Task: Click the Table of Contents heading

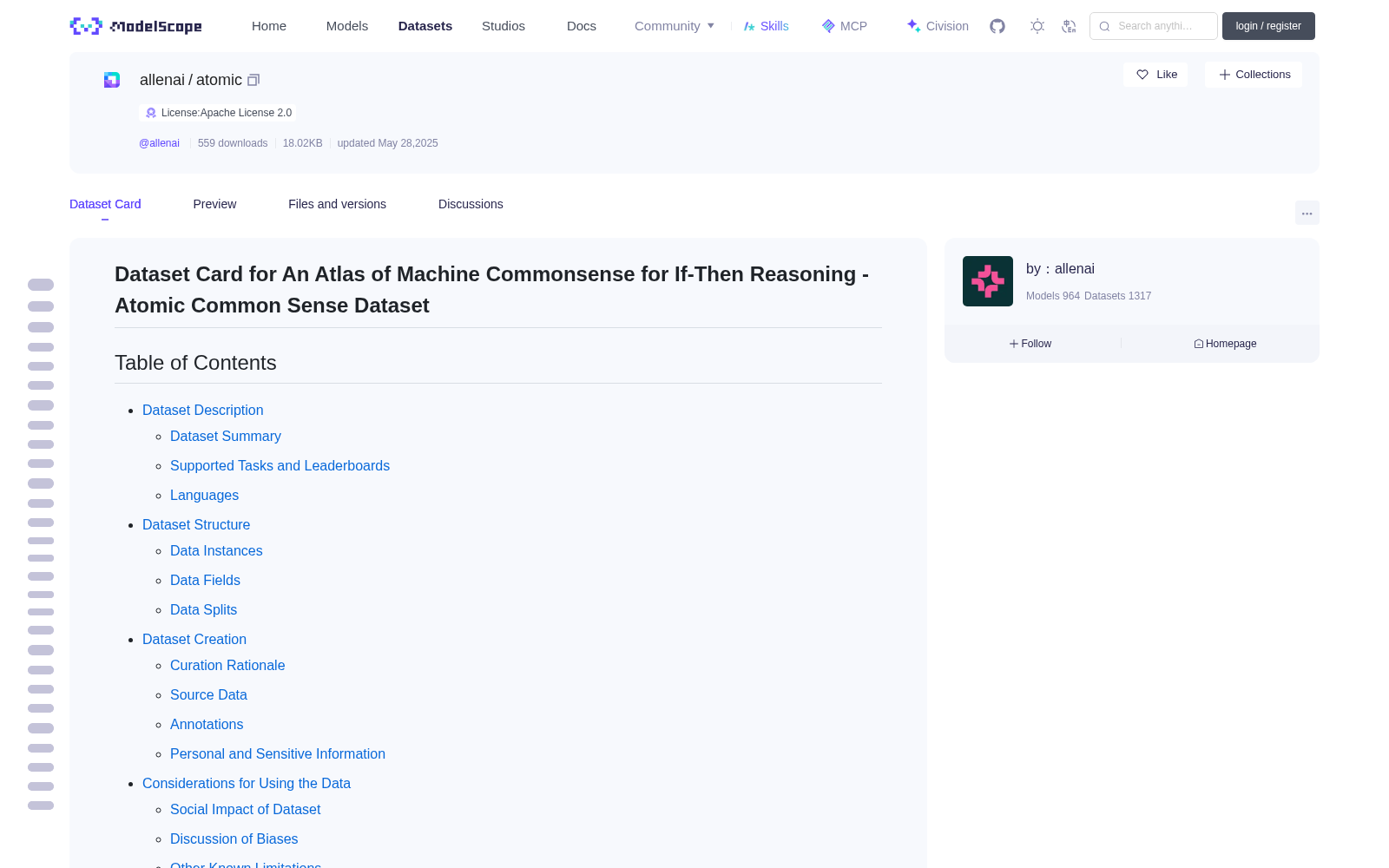Action: 195,363
